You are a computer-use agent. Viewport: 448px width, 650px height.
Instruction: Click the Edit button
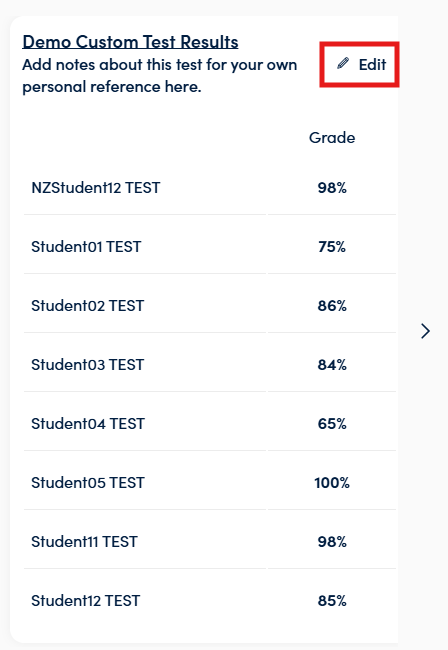[x=359, y=64]
